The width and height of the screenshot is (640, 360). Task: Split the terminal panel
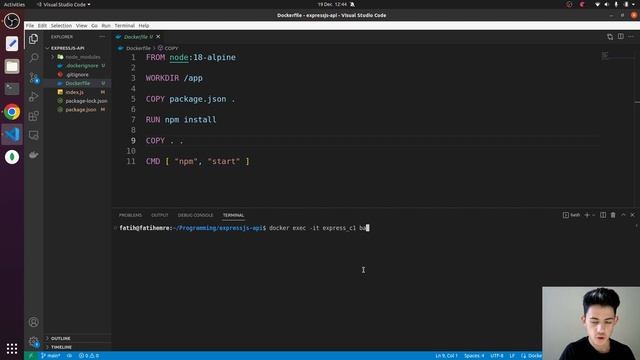click(603, 215)
